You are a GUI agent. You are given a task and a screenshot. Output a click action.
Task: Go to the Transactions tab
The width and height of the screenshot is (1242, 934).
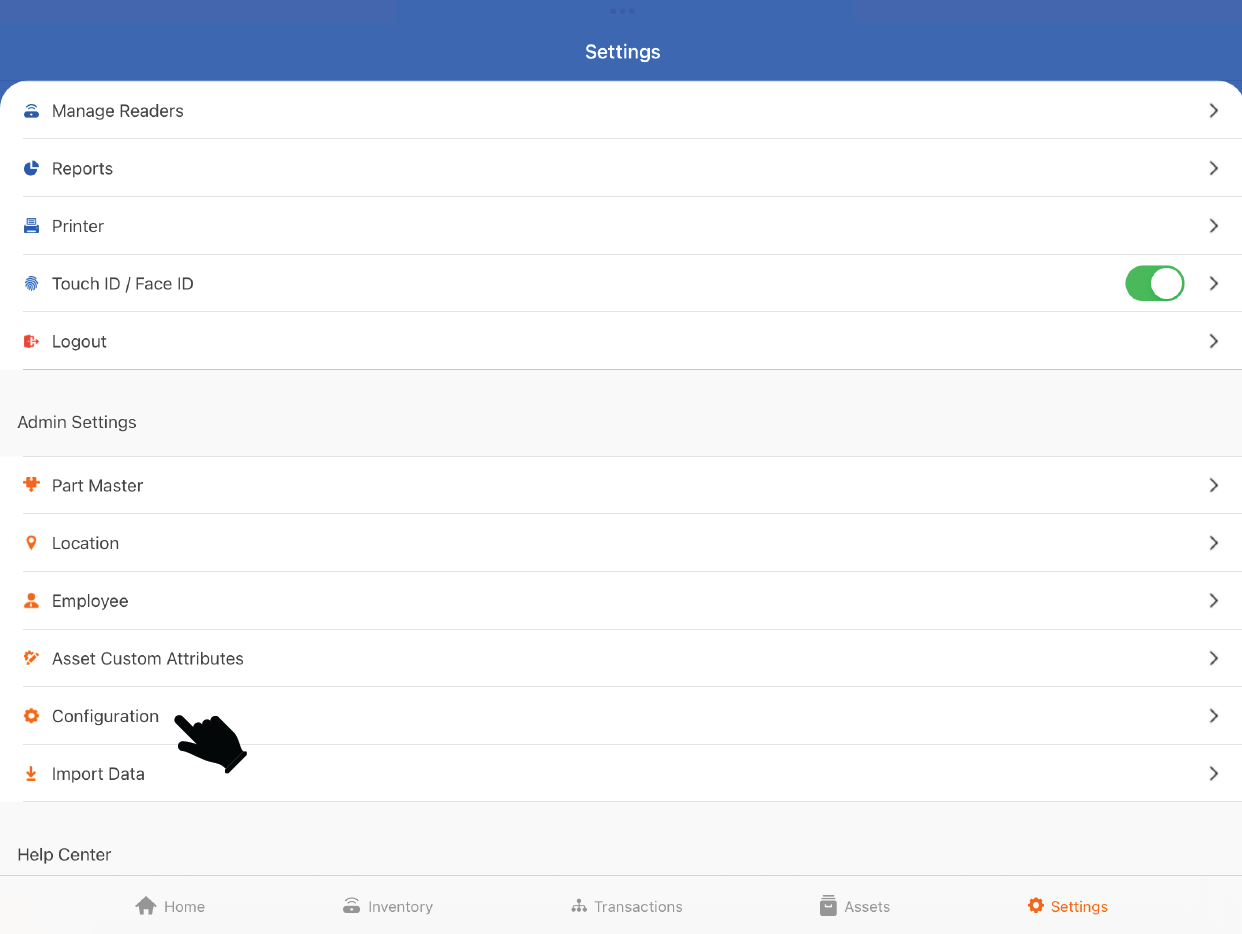pyautogui.click(x=626, y=906)
